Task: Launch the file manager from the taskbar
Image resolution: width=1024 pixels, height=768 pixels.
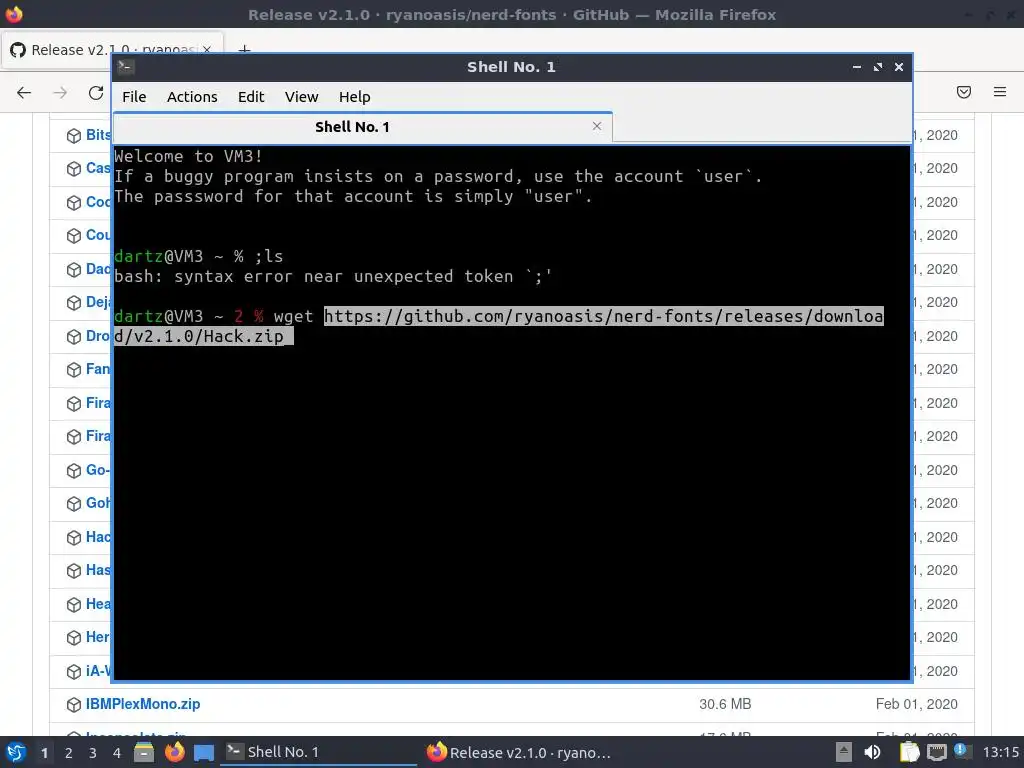Action: click(x=144, y=752)
